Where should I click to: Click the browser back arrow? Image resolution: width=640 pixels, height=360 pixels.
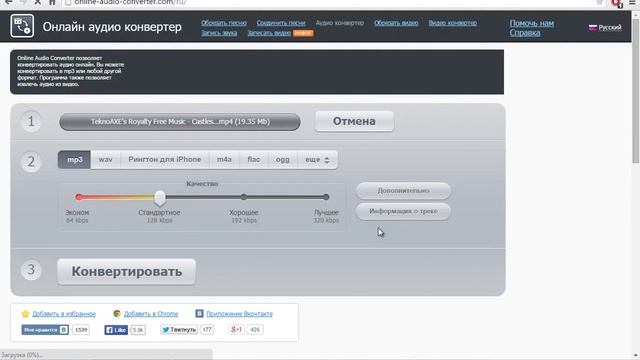pyautogui.click(x=8, y=2)
